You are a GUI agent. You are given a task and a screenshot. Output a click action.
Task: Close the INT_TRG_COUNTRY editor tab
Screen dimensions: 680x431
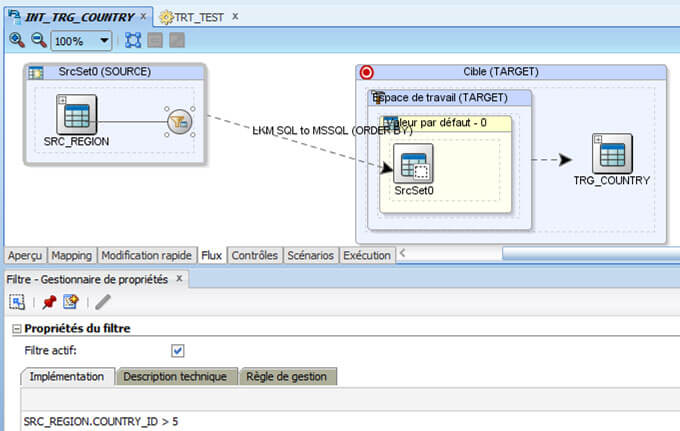143,16
